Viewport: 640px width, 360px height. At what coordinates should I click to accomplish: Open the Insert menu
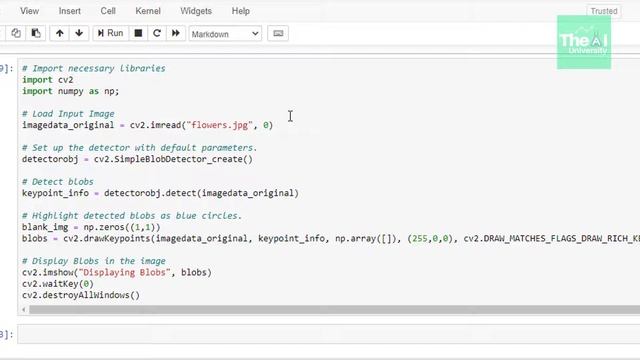click(x=69, y=11)
